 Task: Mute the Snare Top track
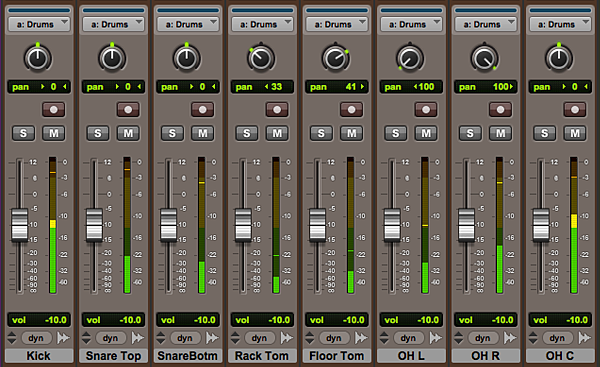pos(128,133)
